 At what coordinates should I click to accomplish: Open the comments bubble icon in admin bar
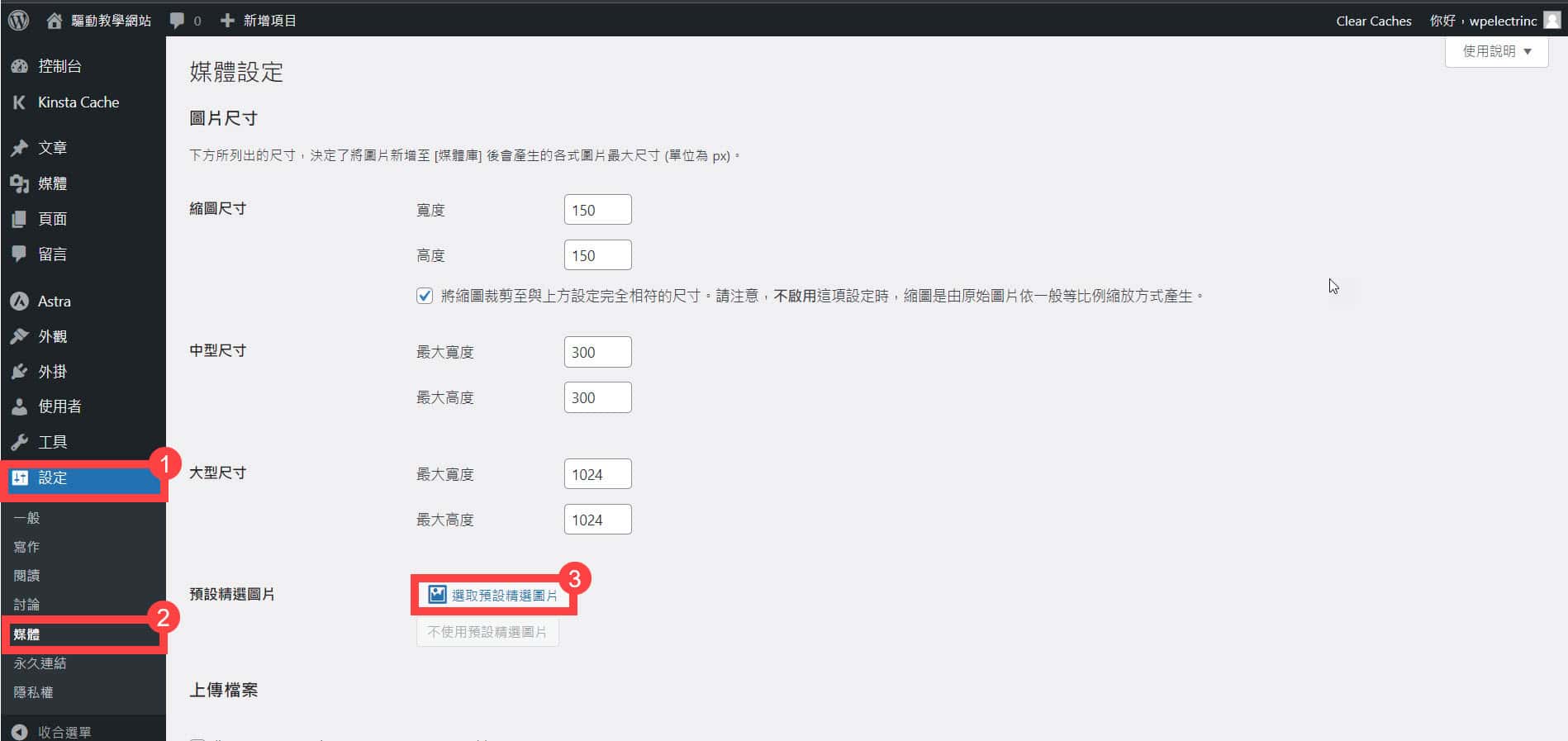coord(177,21)
